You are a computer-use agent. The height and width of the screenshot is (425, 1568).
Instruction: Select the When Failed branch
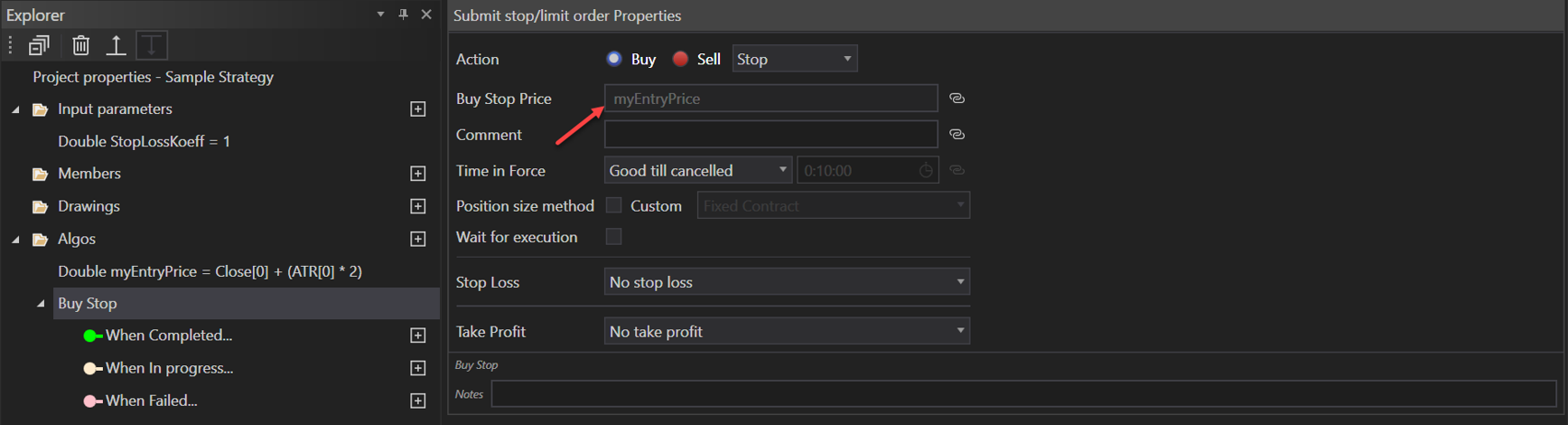[x=151, y=401]
